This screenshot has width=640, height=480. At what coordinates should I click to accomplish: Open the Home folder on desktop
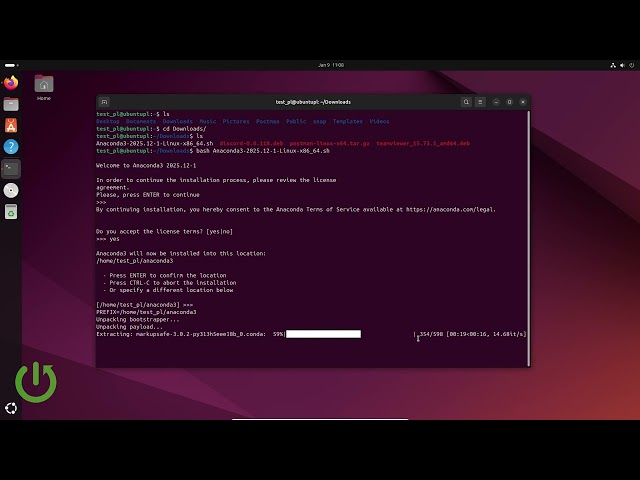point(44,87)
